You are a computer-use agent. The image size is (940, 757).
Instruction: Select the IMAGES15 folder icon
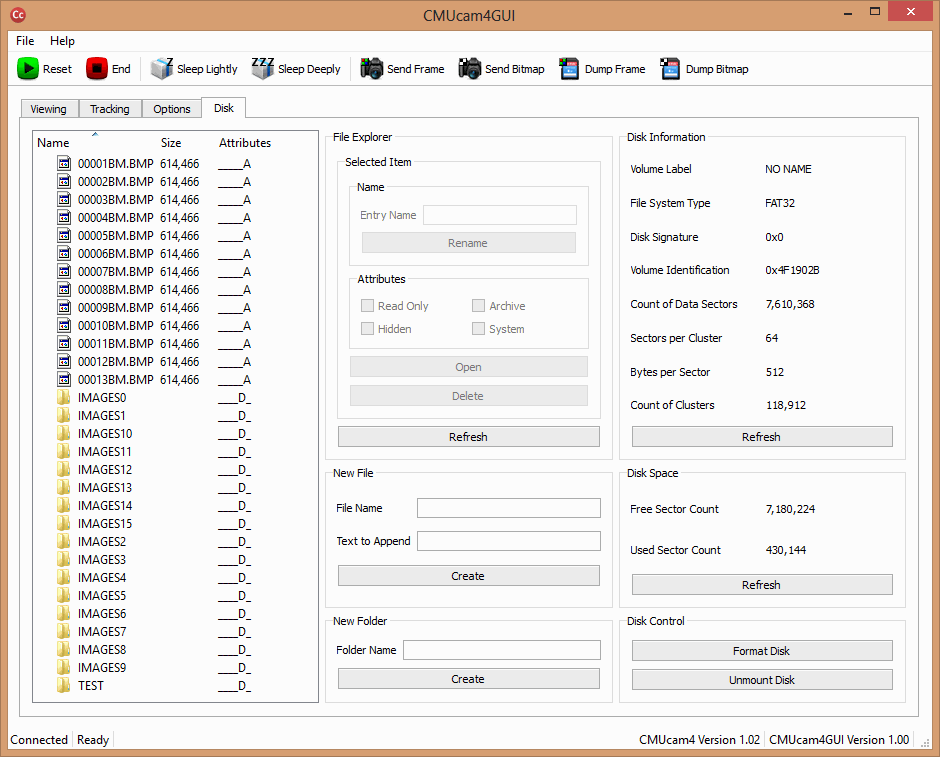(64, 523)
